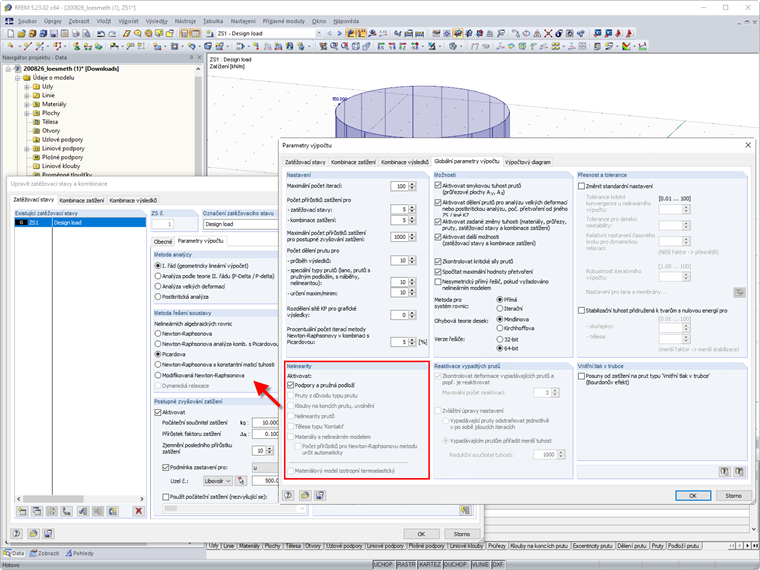Toggle the Zkontrolovat kritické síly prutů checkbox
Viewport: 760px width, 570px height.
pyautogui.click(x=438, y=261)
